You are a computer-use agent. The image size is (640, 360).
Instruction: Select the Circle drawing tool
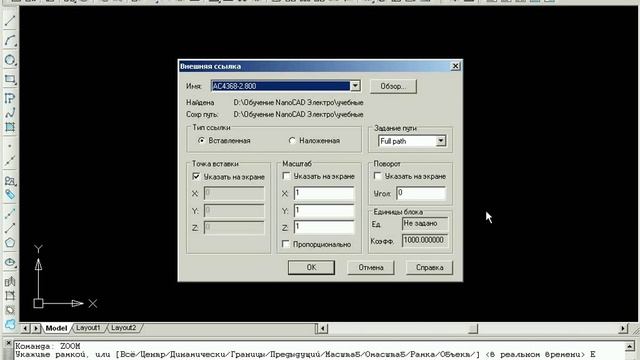pyautogui.click(x=10, y=60)
